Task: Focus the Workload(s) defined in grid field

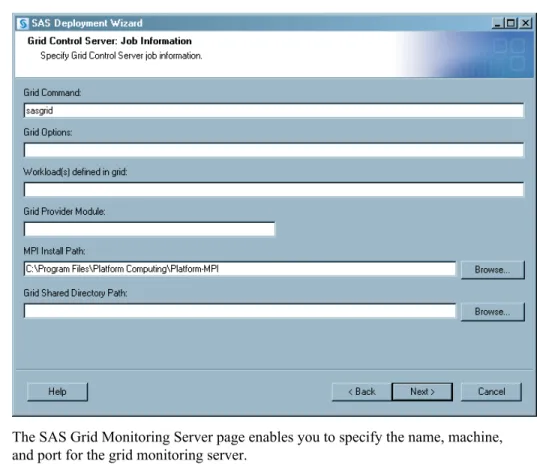Action: (x=274, y=189)
